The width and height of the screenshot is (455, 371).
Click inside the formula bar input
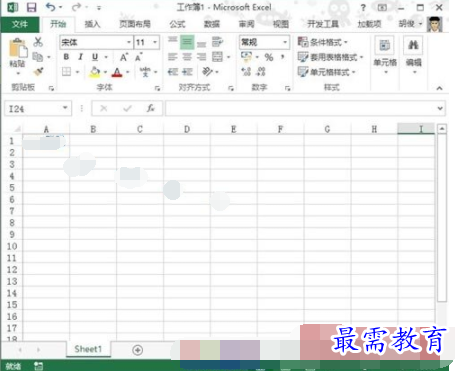[301, 108]
